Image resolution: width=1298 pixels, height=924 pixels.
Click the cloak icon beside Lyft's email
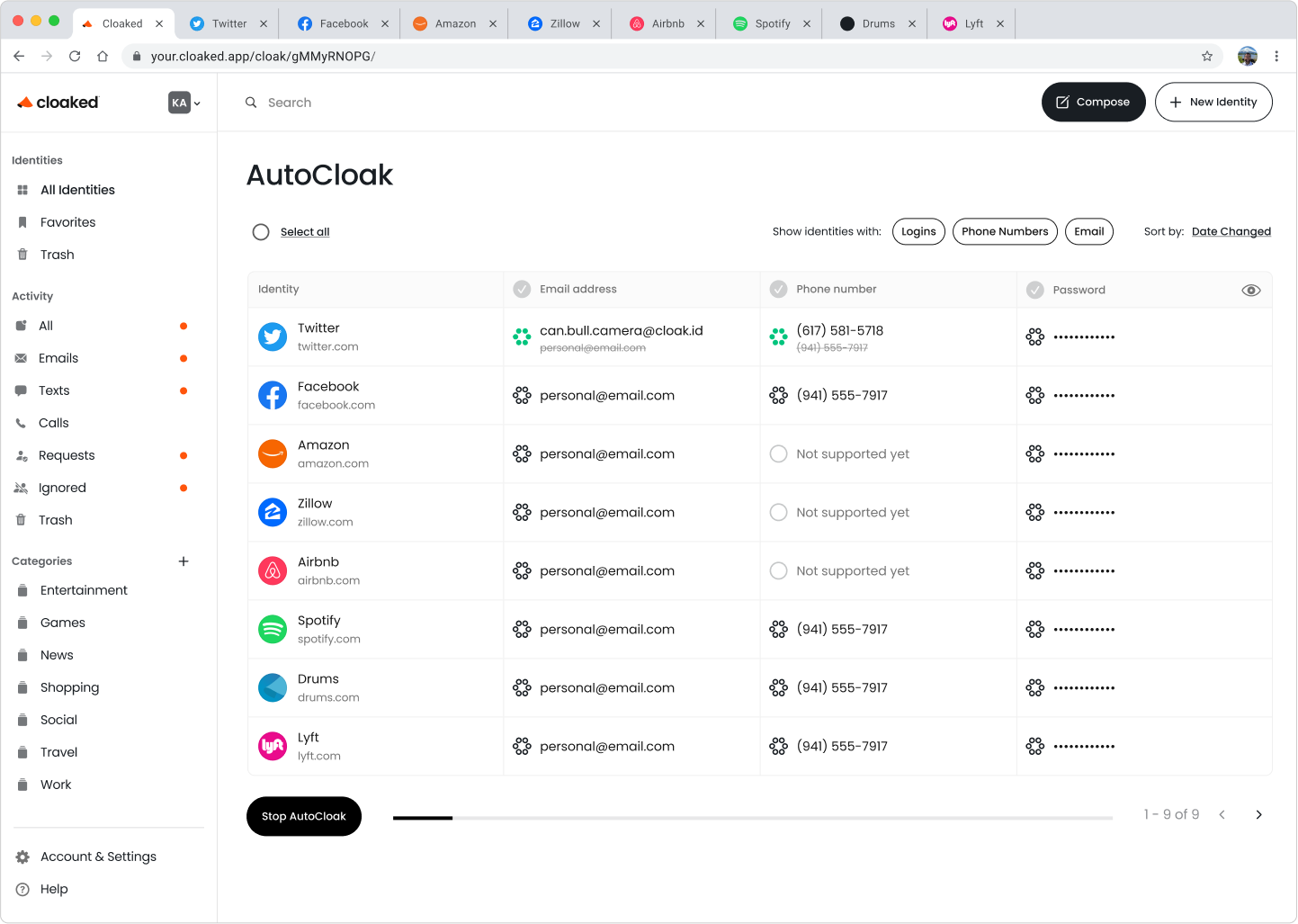(x=522, y=746)
